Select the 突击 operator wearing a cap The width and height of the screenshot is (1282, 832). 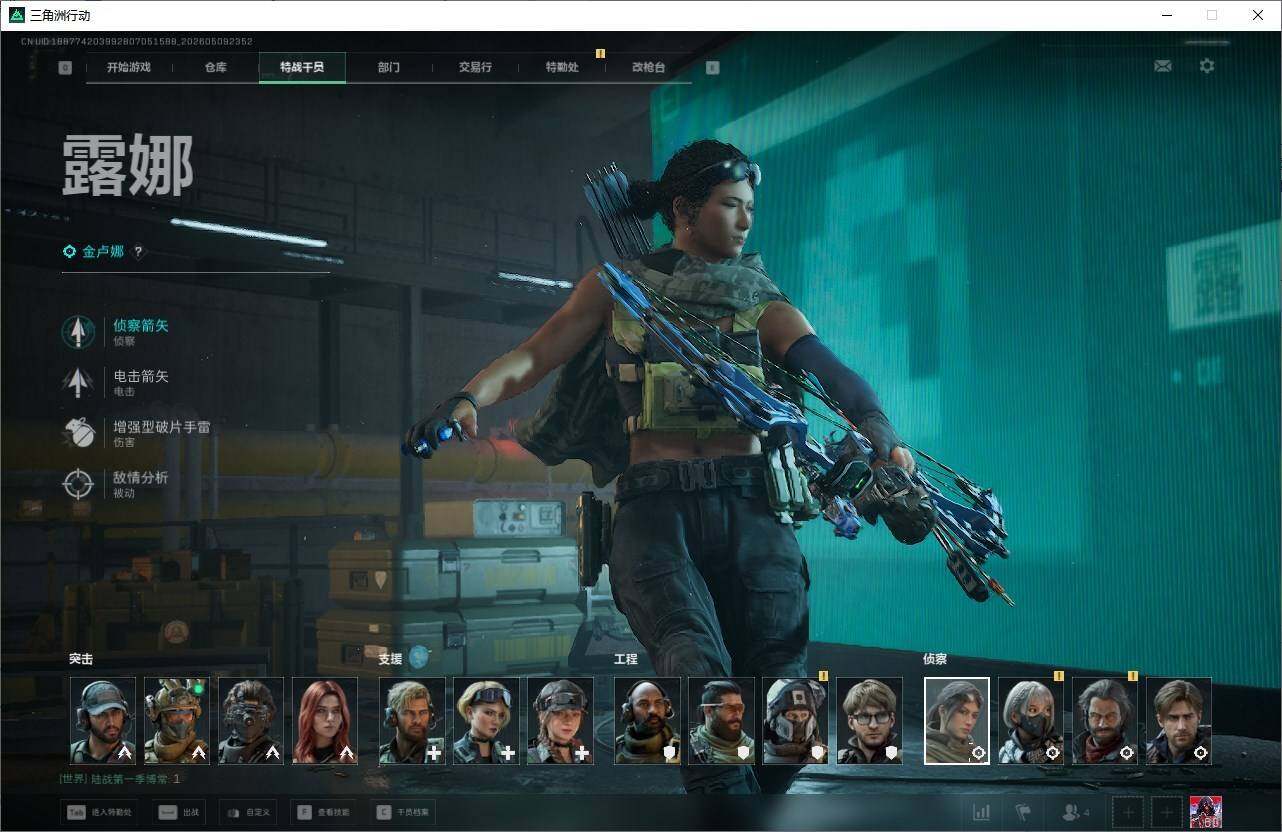(x=103, y=721)
